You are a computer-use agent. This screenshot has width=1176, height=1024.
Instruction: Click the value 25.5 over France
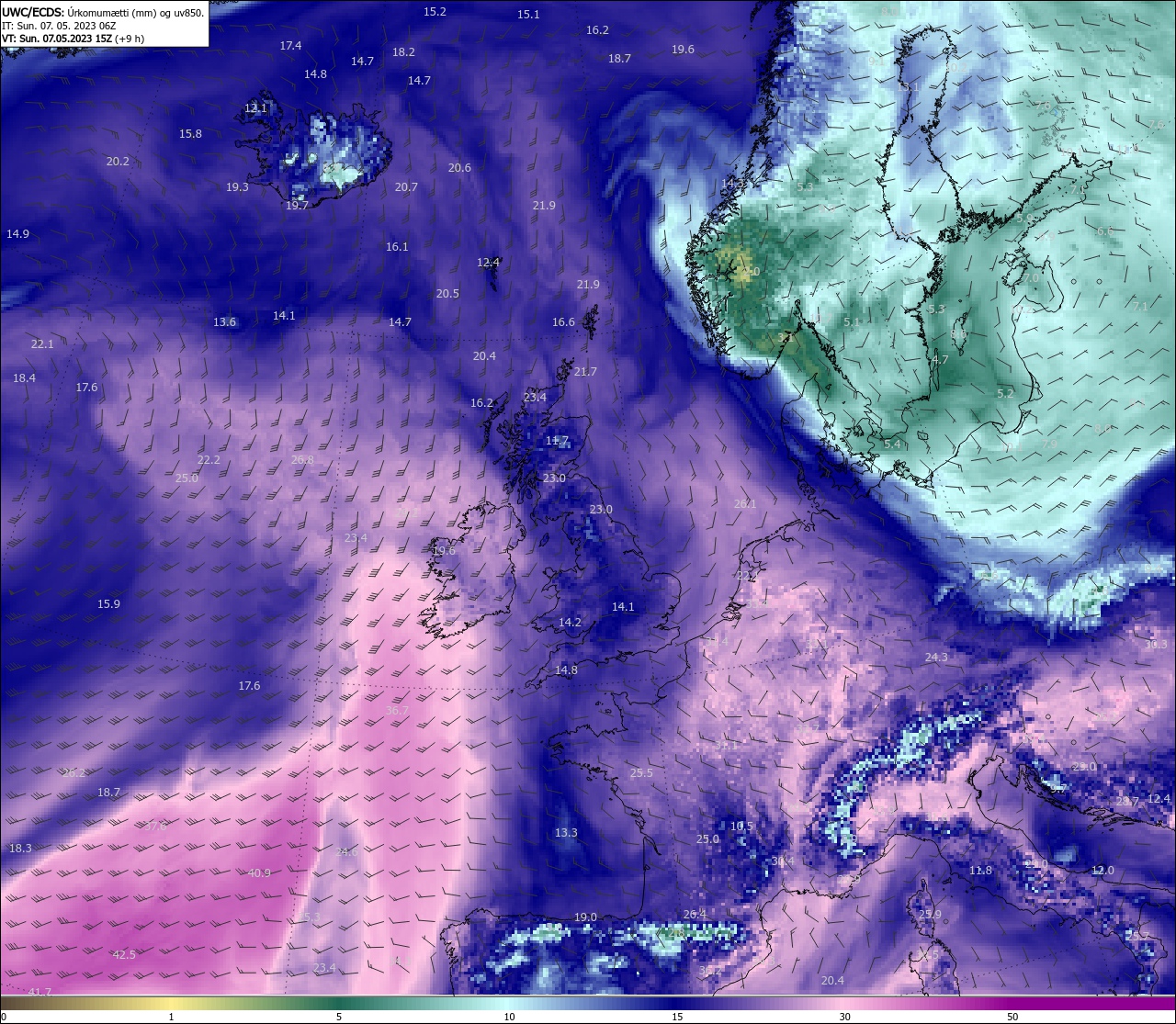(641, 773)
